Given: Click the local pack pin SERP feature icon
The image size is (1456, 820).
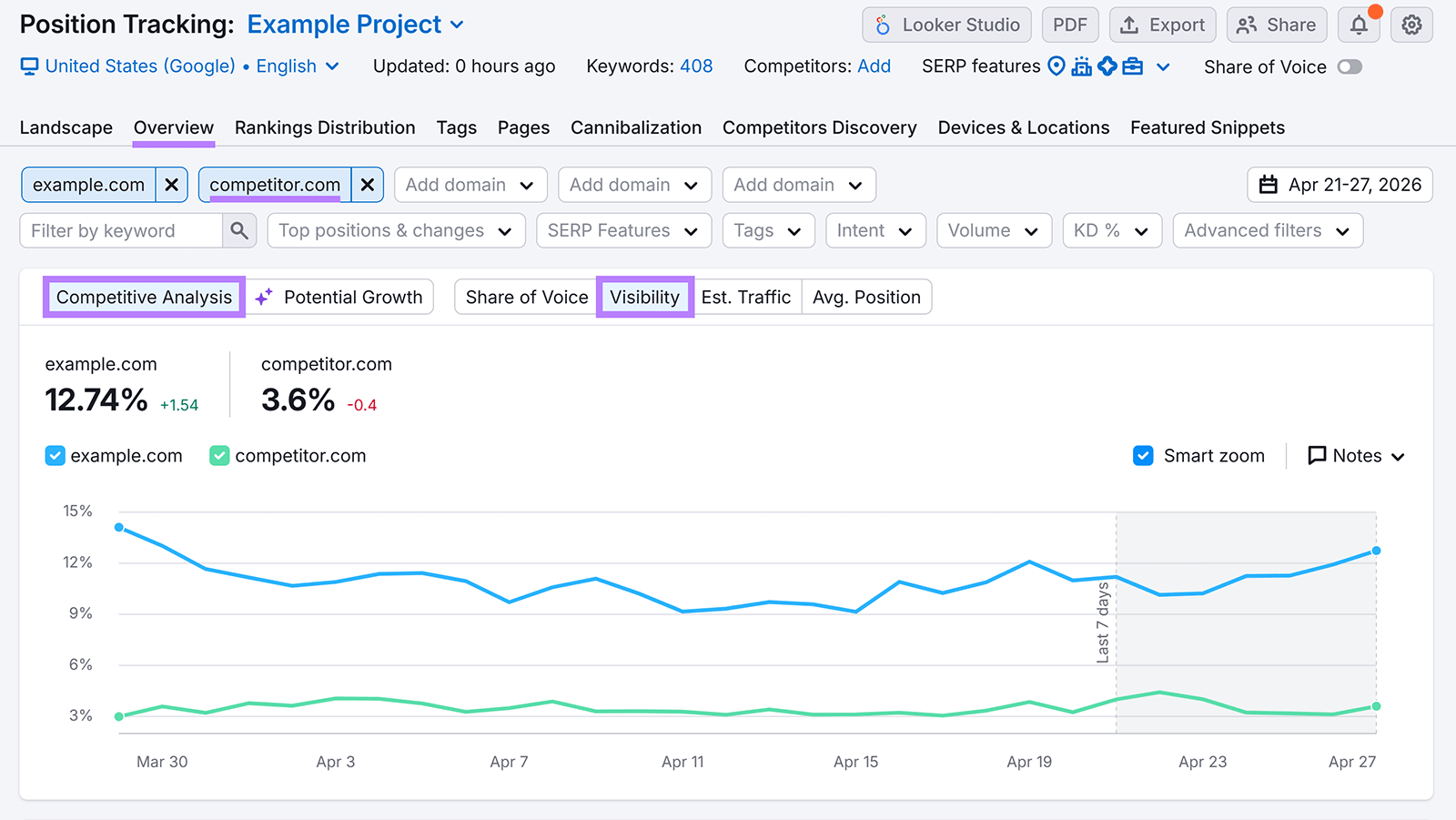Looking at the screenshot, I should [1057, 66].
